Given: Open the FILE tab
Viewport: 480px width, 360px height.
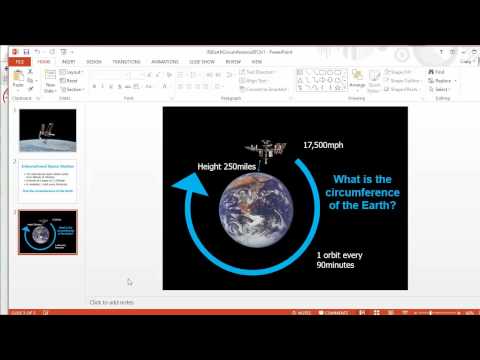Looking at the screenshot, I should click(19, 62).
